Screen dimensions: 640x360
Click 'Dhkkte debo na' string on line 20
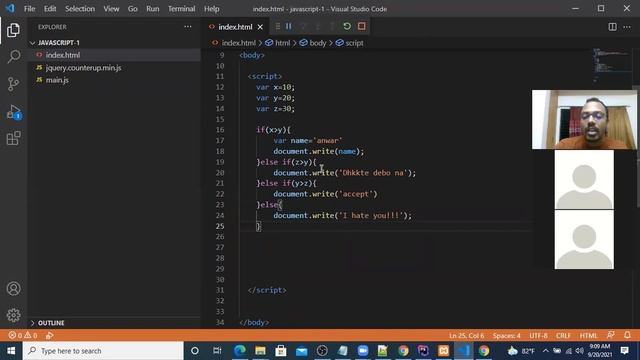[x=373, y=173]
